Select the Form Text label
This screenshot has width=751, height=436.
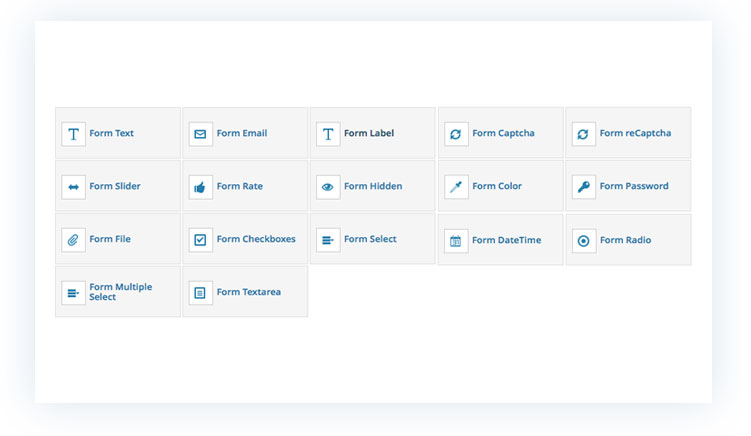pyautogui.click(x=112, y=133)
